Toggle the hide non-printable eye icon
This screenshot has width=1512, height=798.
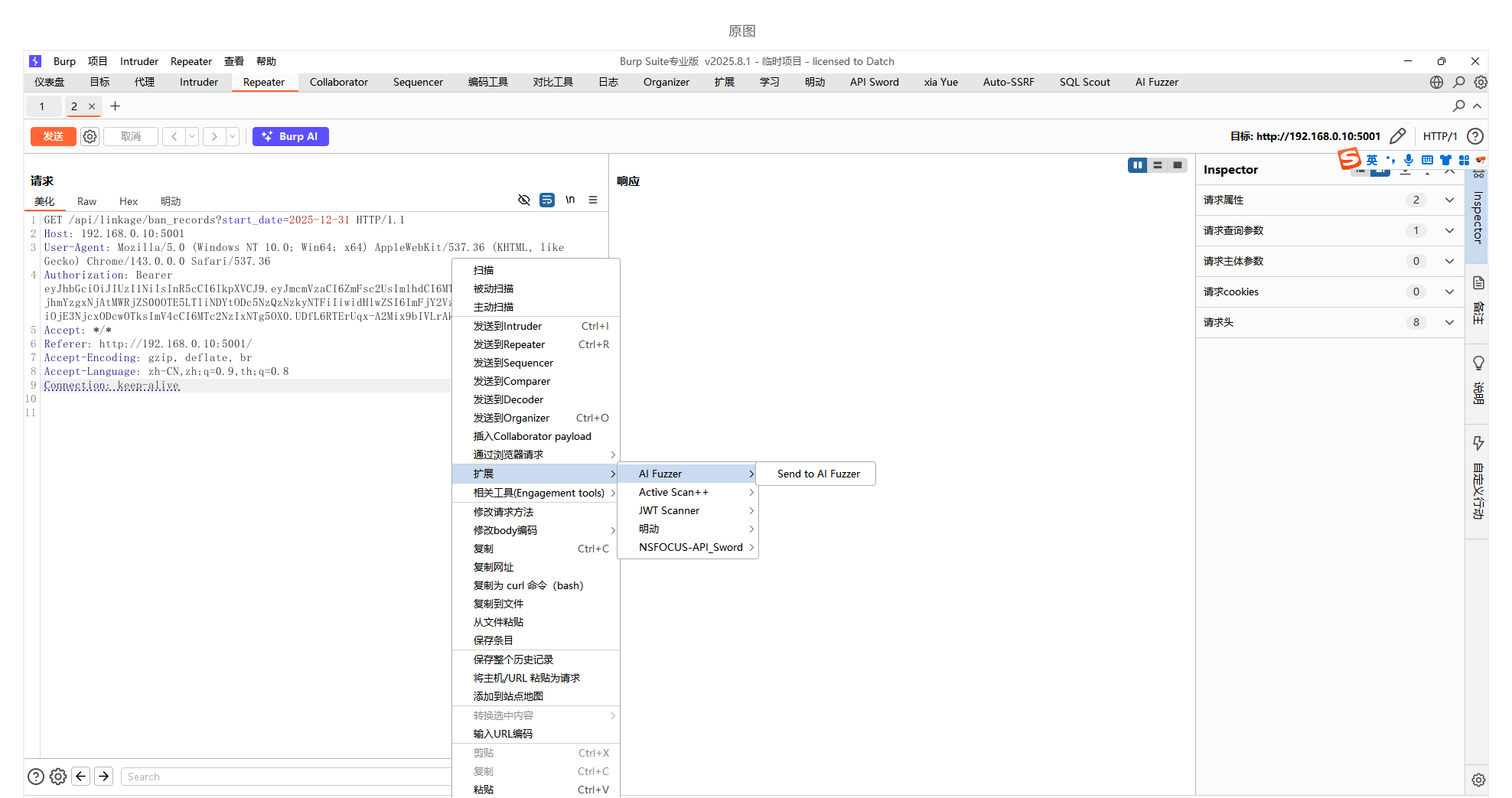524,200
